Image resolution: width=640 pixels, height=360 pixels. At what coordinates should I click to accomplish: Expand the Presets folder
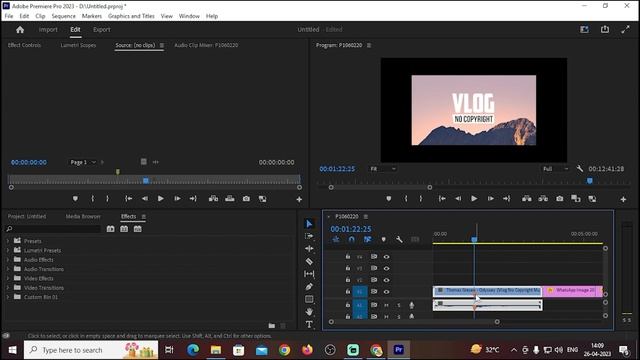(x=8, y=241)
